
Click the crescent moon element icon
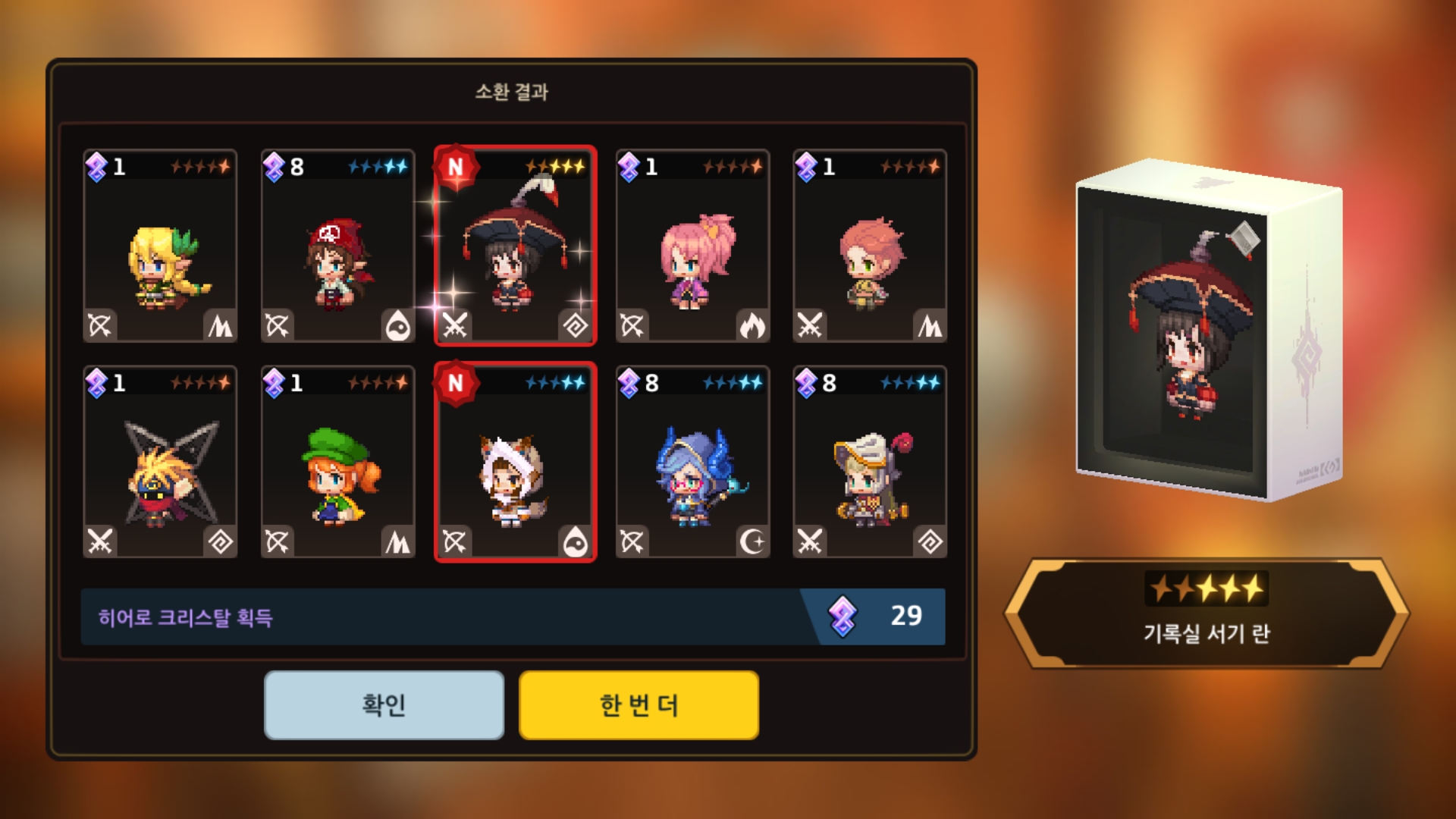tap(752, 541)
